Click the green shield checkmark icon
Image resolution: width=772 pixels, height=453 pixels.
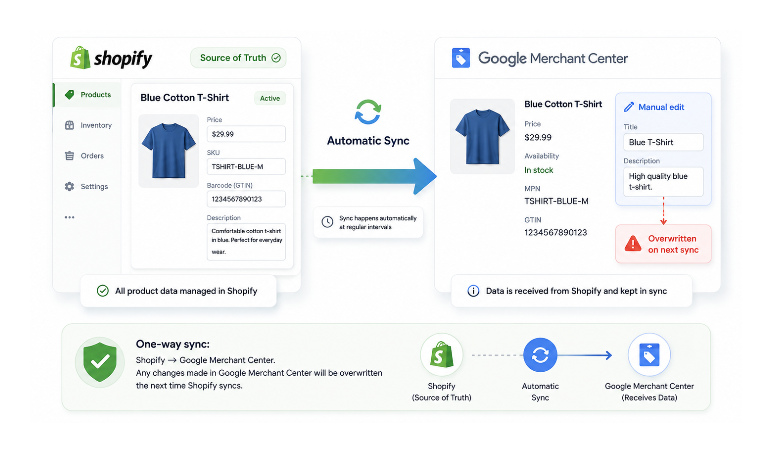click(100, 362)
